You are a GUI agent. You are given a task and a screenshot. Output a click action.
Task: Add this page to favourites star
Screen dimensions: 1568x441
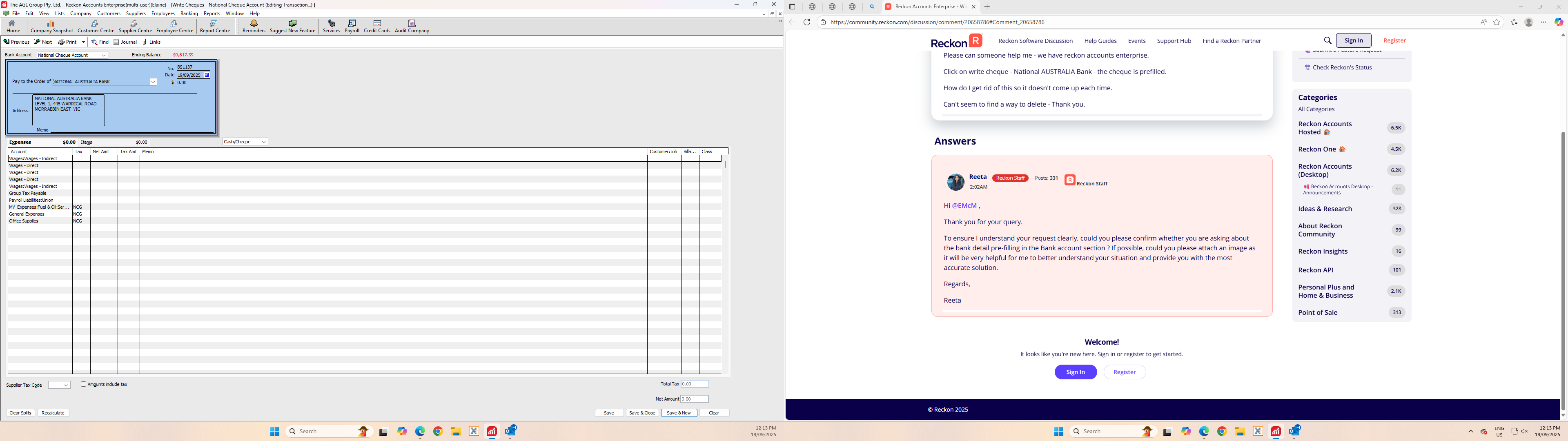click(x=1497, y=22)
